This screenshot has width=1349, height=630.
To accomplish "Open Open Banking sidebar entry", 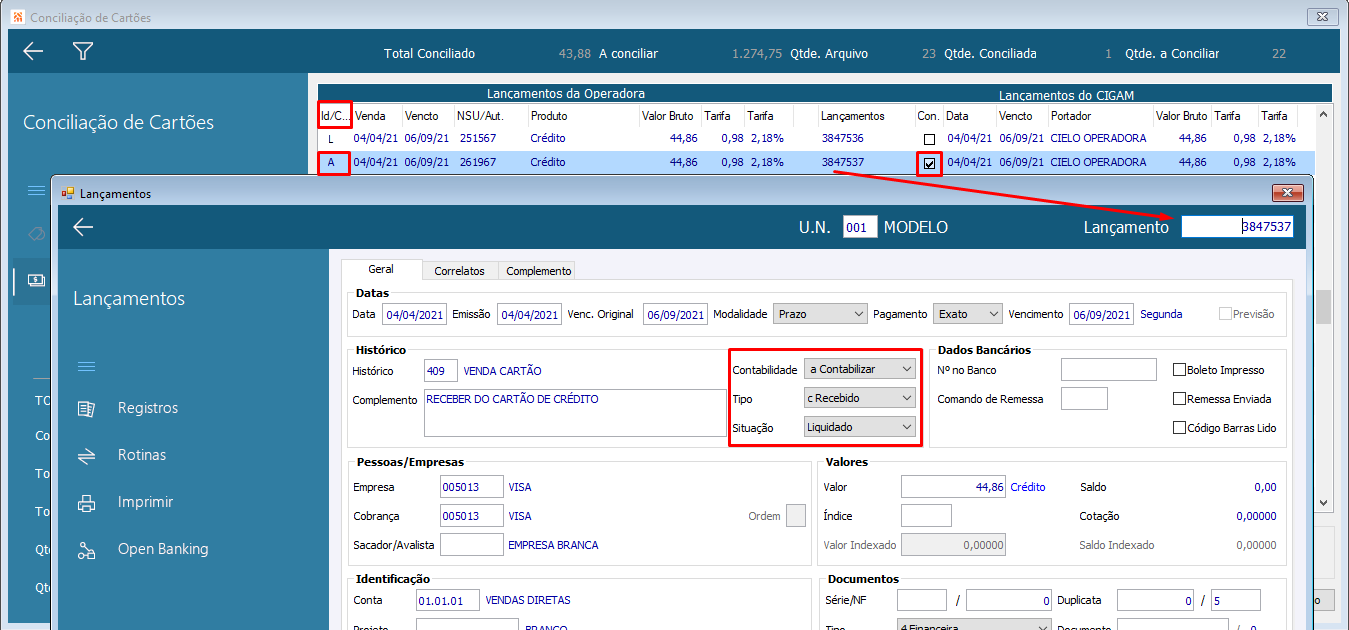I will coord(163,549).
